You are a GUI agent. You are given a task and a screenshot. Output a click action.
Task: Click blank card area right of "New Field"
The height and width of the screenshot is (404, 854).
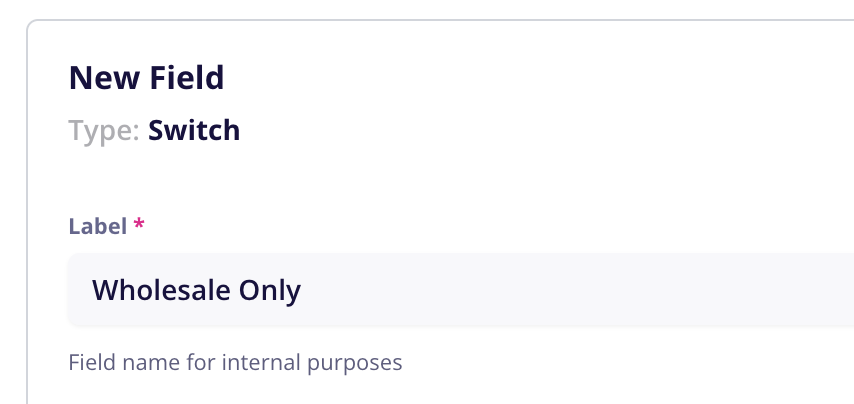pyautogui.click(x=540, y=77)
